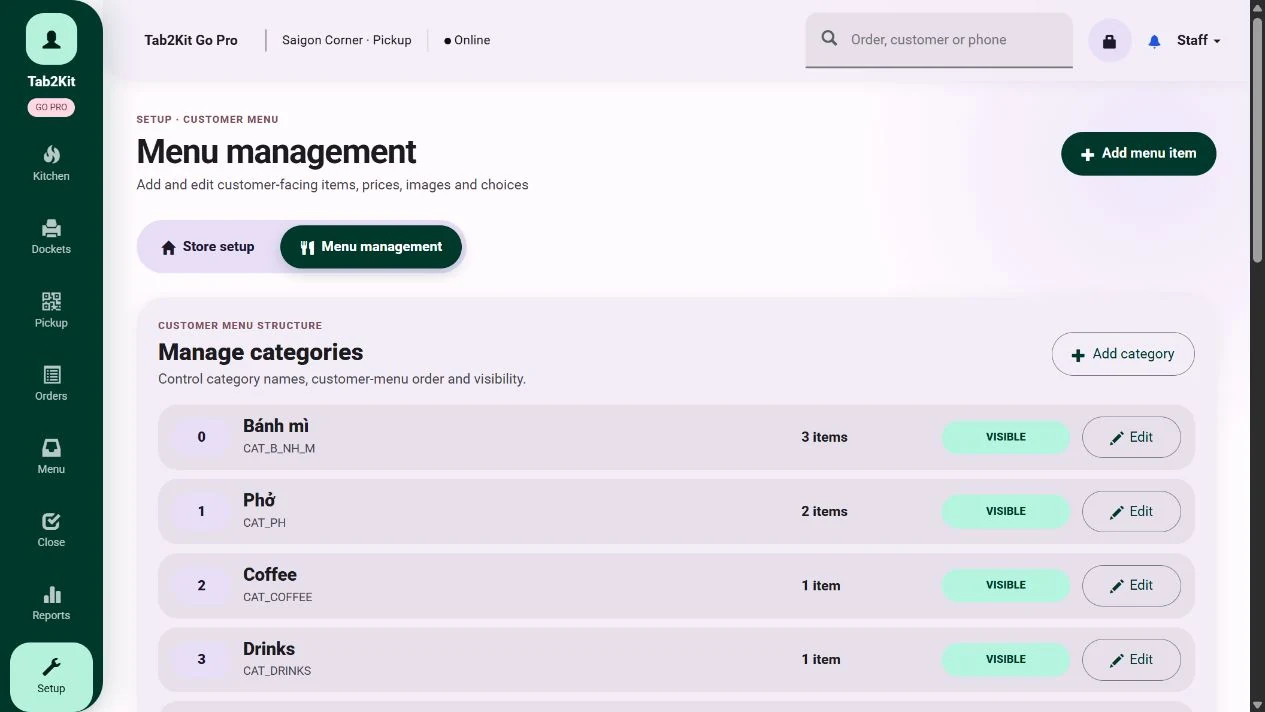Click the Manage categories heading
The width and height of the screenshot is (1265, 712).
pyautogui.click(x=261, y=352)
